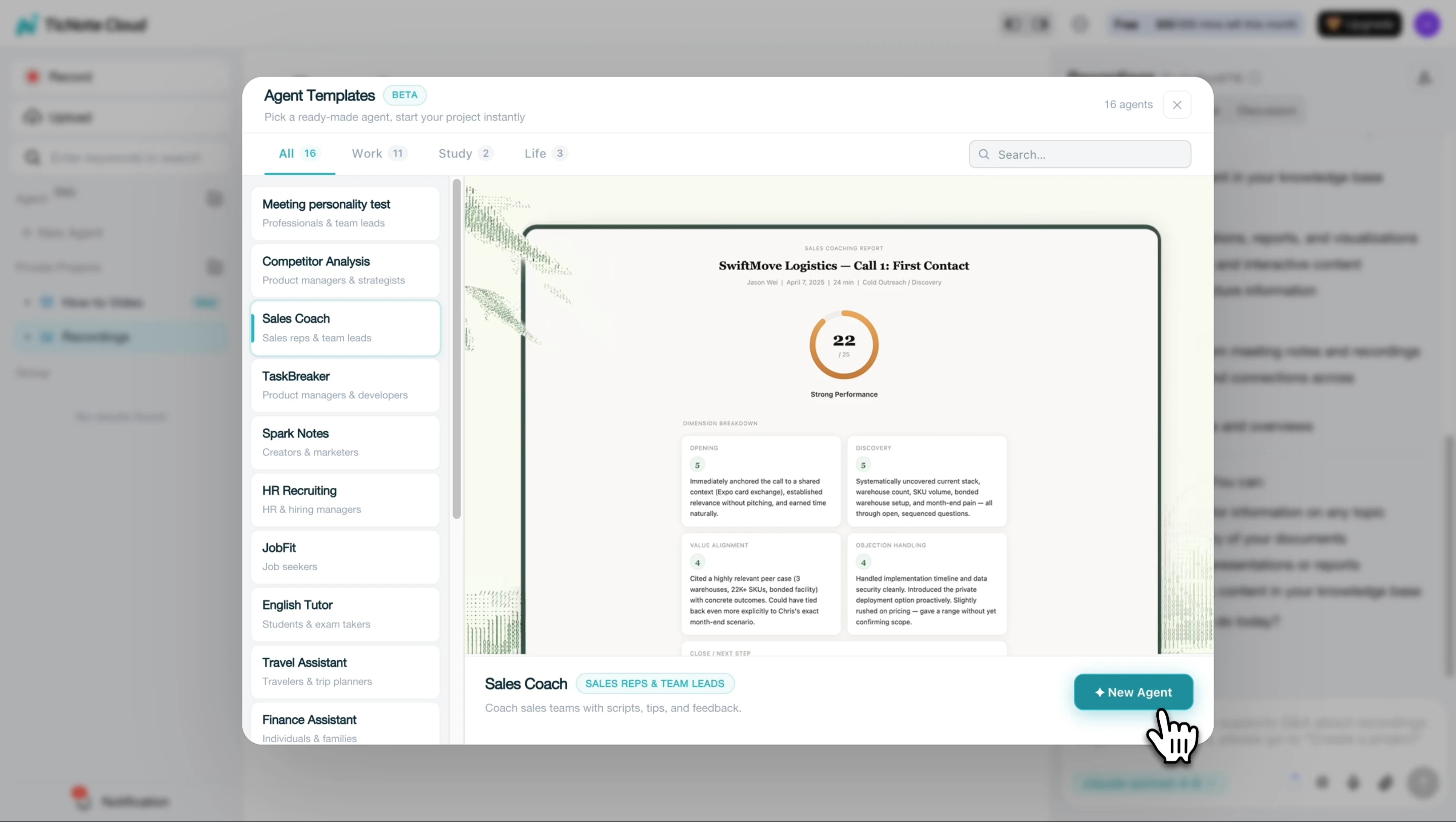Click the SALES REPS & TEAM LEADS tag

[x=655, y=683]
